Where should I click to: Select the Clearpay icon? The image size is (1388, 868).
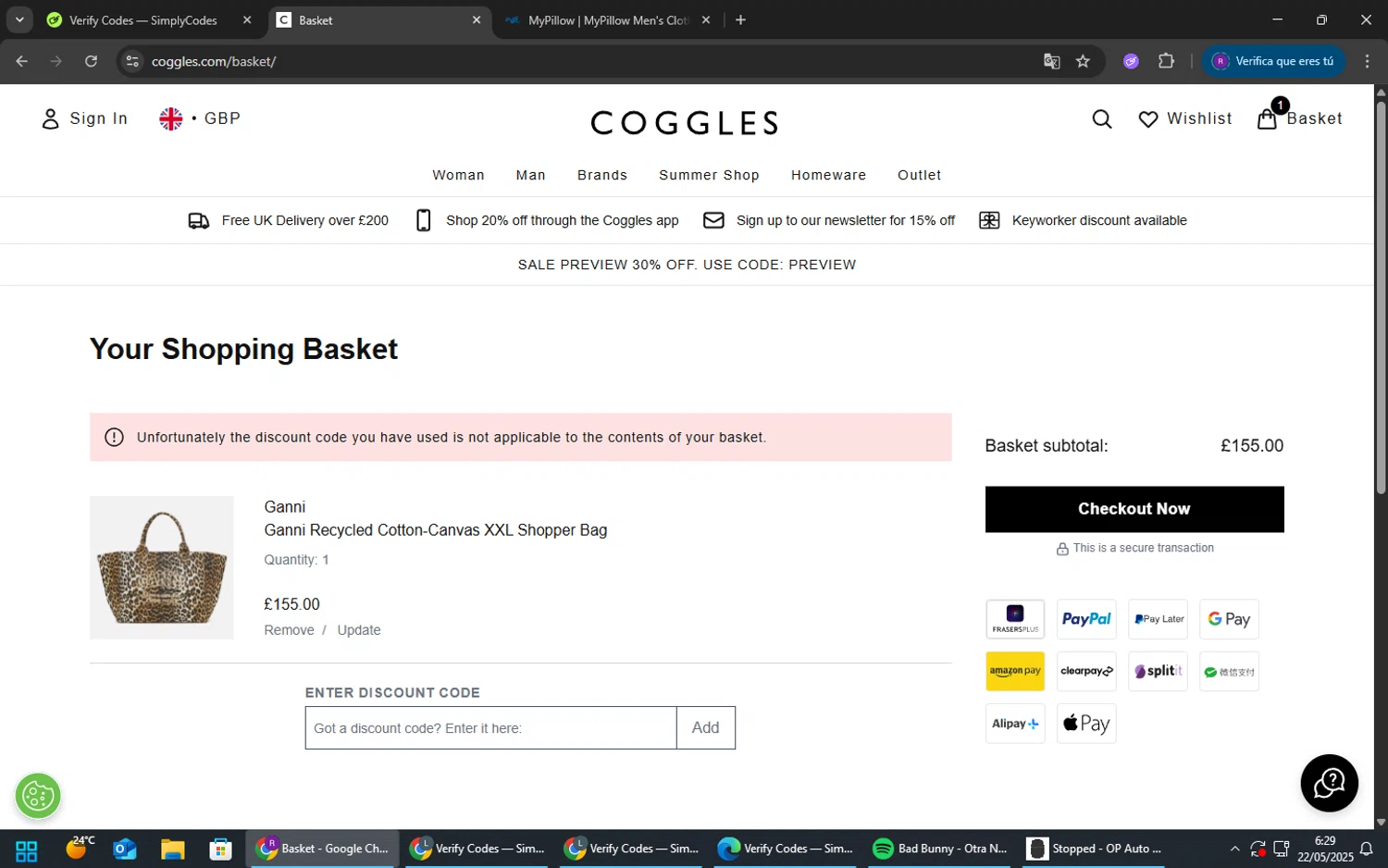tap(1086, 671)
